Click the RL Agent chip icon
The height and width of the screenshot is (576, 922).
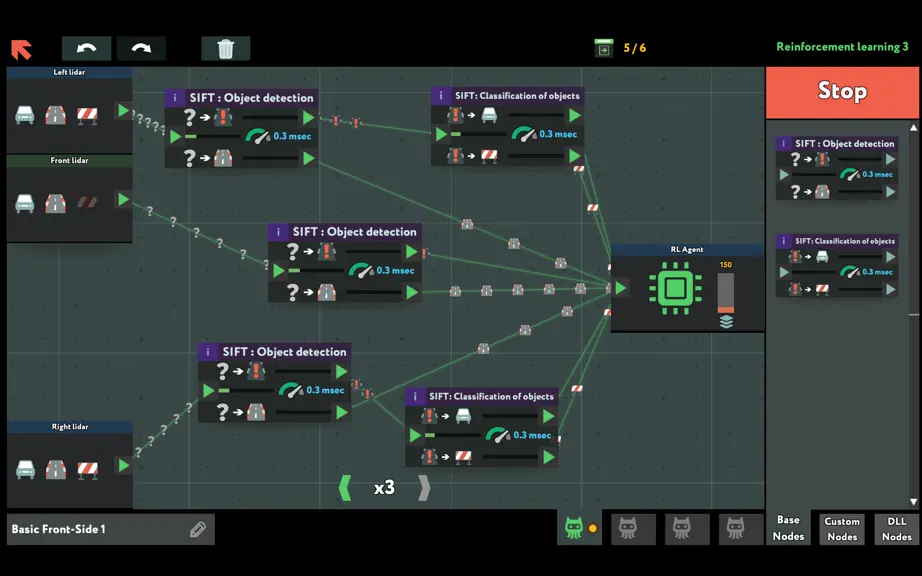(675, 288)
